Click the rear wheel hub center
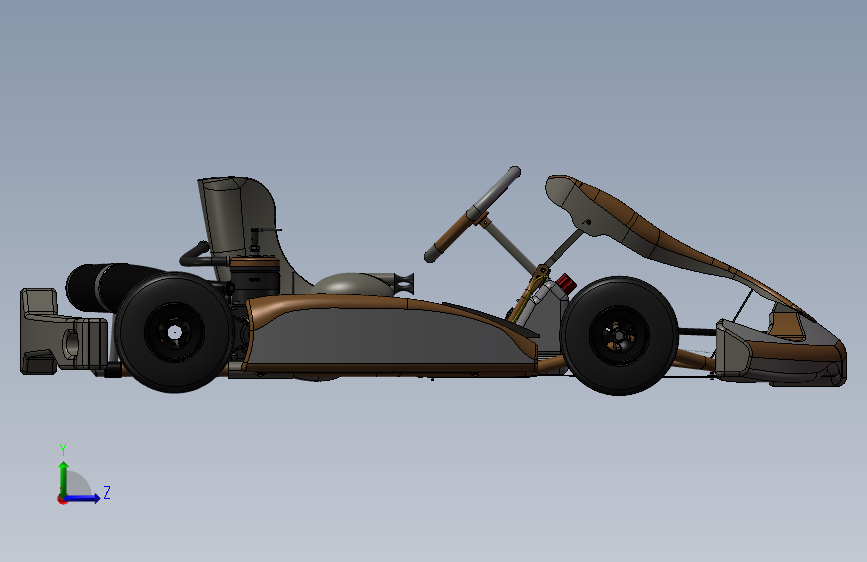867x562 pixels. click(175, 332)
